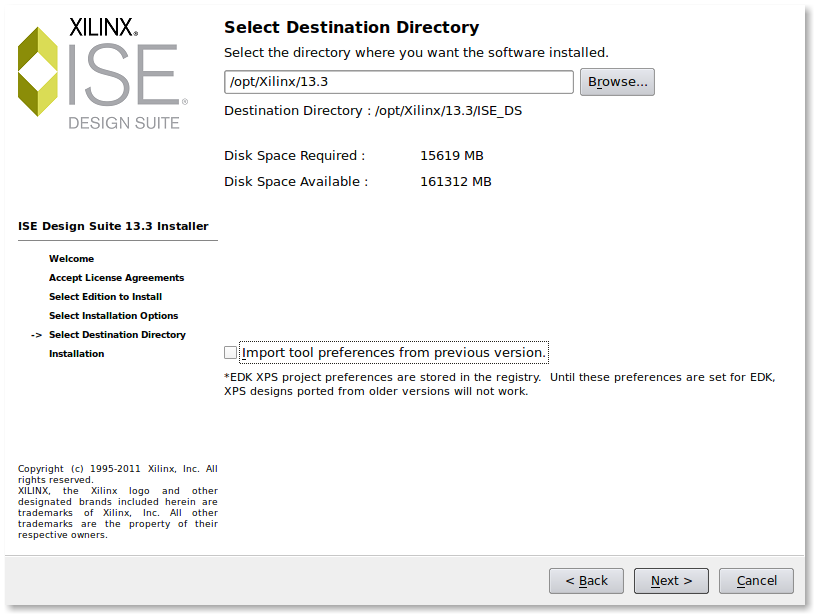Viewport: 814px width, 614px height.
Task: Click the EDK XPS project preferences note
Action: (499, 384)
